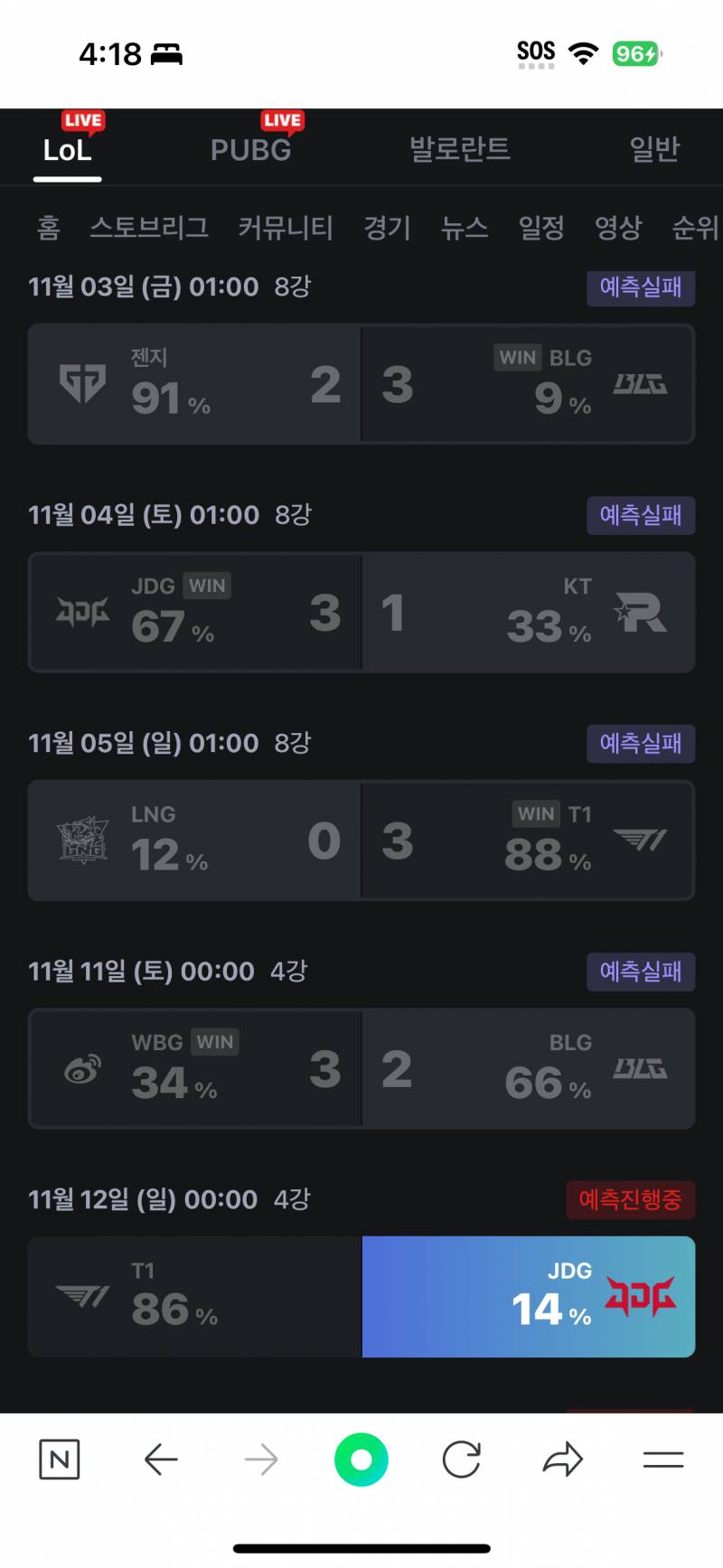The height and width of the screenshot is (1568, 723).
Task: Open the 스토브리그 menu item
Action: [x=149, y=228]
